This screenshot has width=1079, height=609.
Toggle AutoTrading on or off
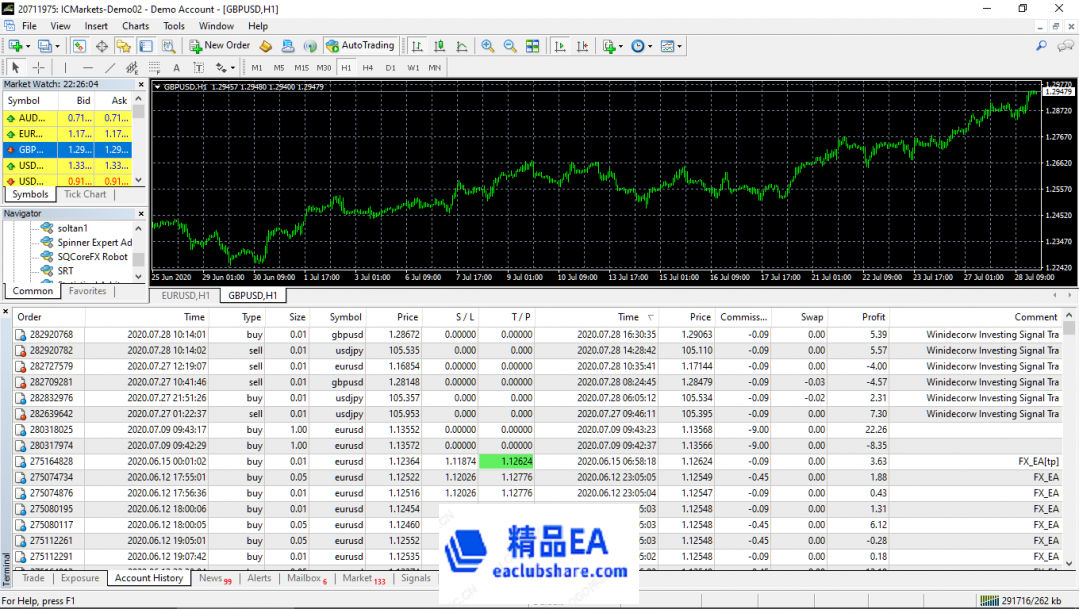[361, 45]
